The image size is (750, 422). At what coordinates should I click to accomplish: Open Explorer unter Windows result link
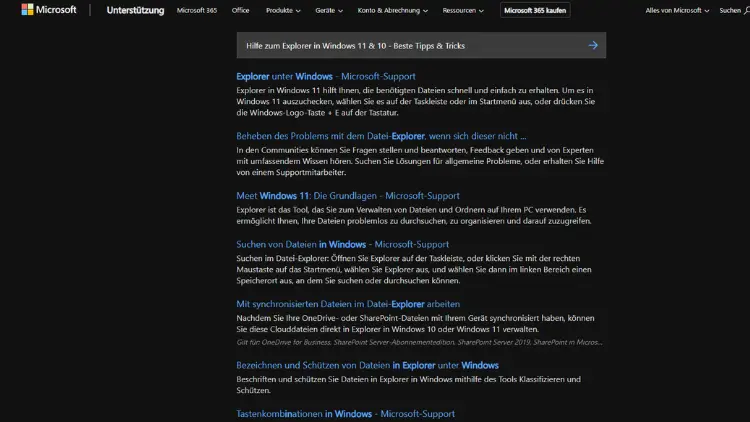(326, 76)
